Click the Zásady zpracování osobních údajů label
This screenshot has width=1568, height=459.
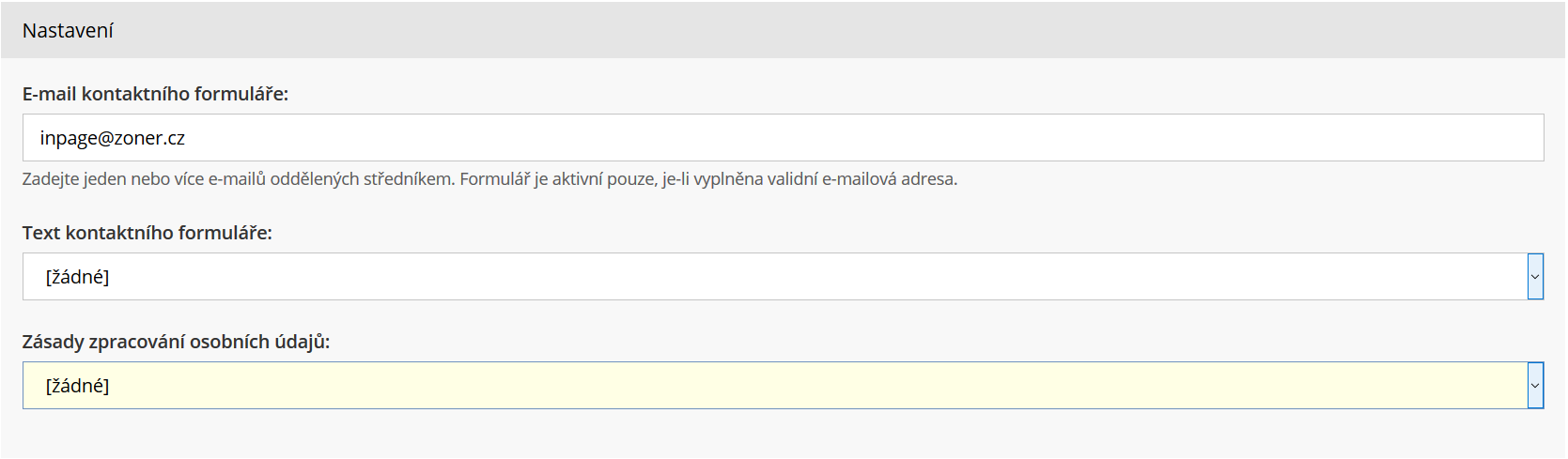tap(176, 342)
